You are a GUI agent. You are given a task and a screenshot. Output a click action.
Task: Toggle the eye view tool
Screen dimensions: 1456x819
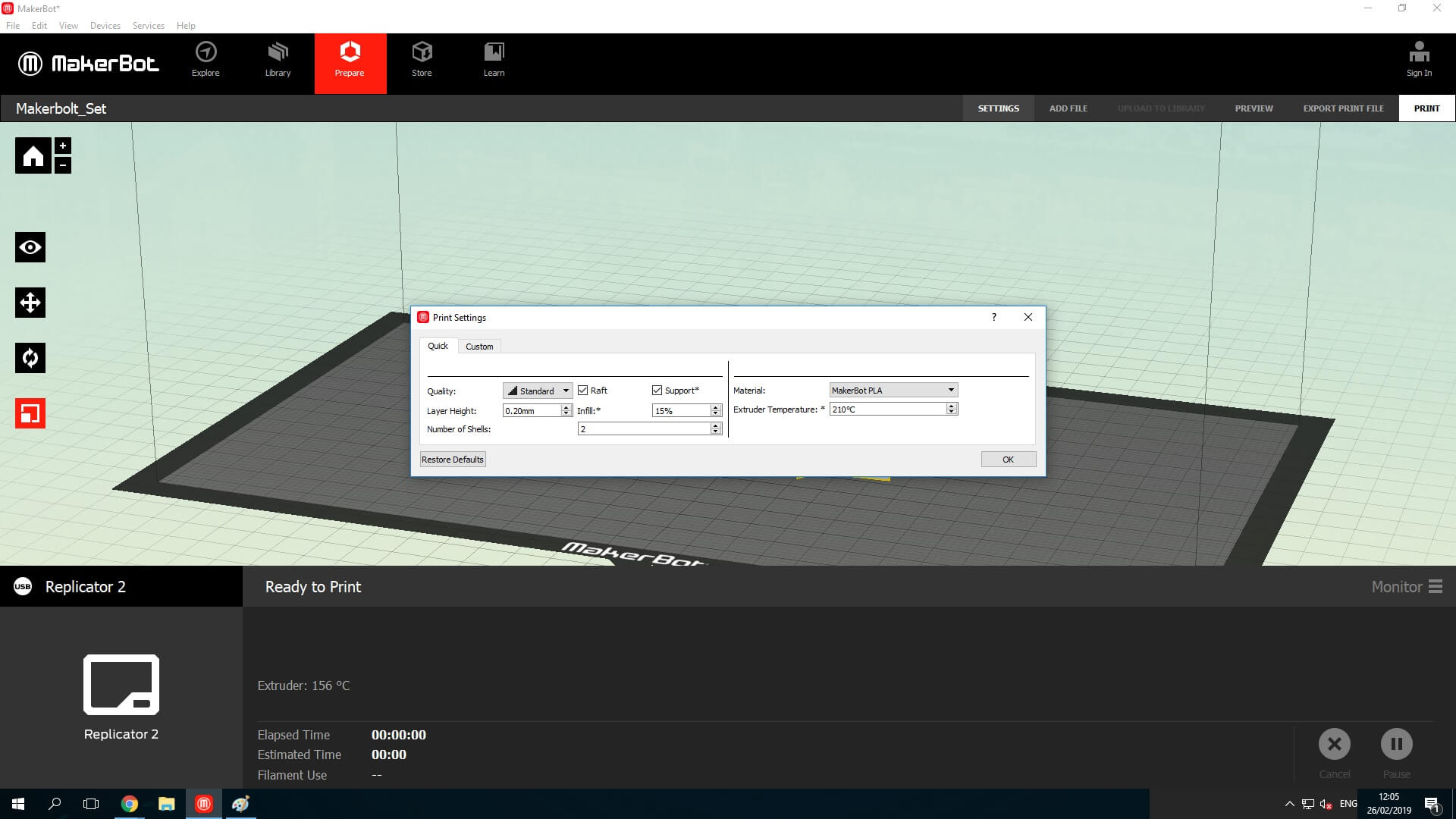(x=30, y=247)
